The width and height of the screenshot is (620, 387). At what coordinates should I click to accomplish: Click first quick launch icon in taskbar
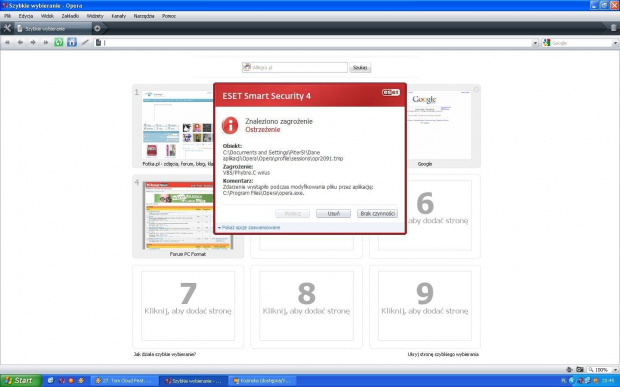[x=51, y=381]
